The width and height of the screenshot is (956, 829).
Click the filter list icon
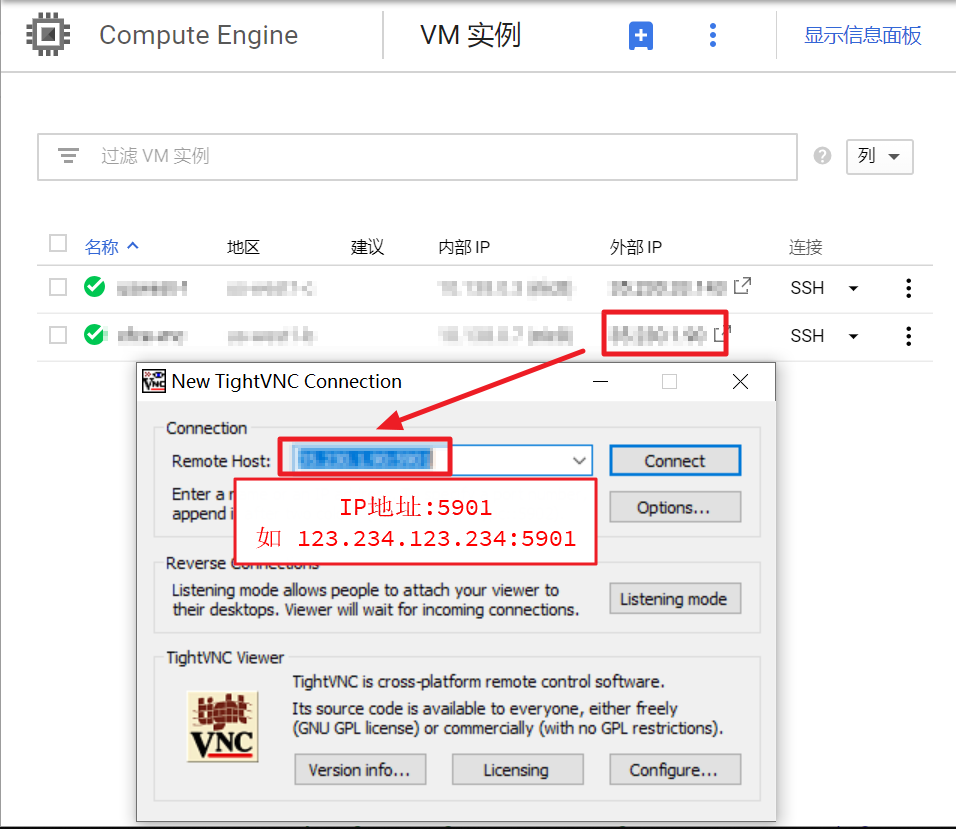[68, 156]
